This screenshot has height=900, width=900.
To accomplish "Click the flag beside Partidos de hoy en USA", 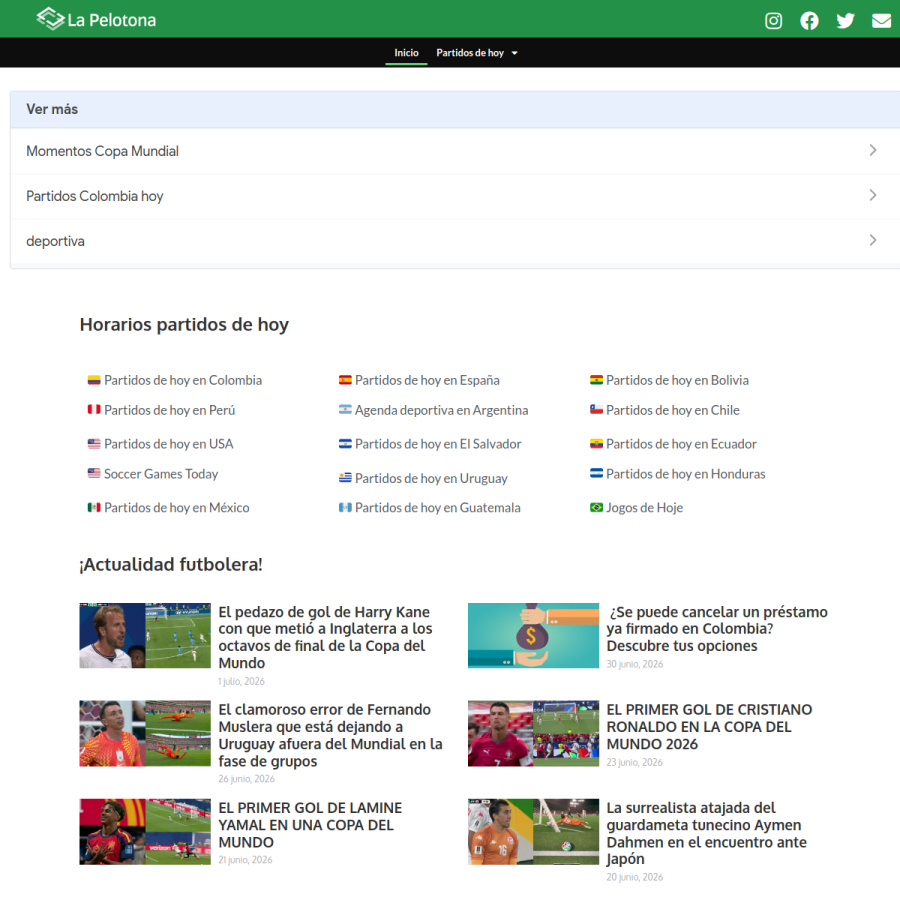I will click(94, 444).
